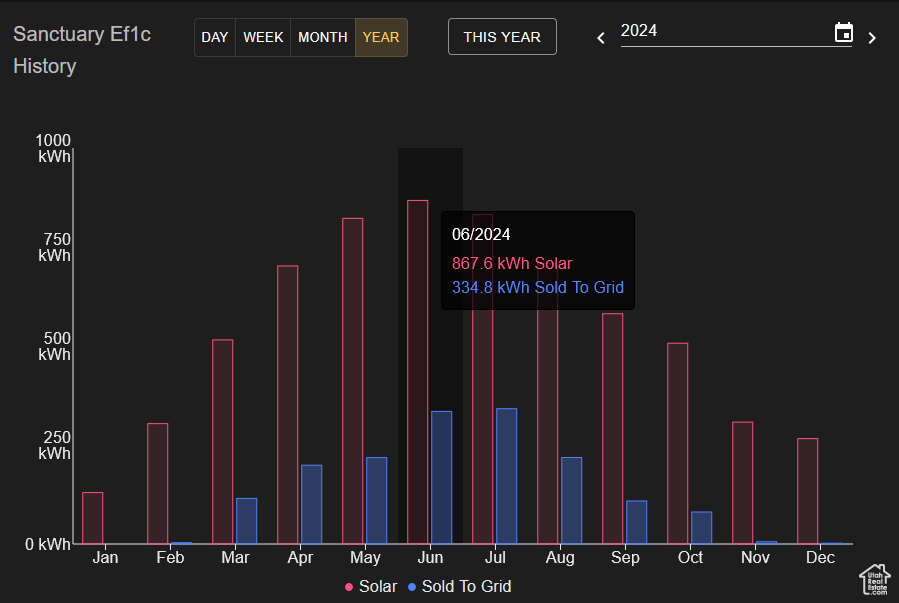Click the March Solar bar
This screenshot has height=603, width=899.
222,442
